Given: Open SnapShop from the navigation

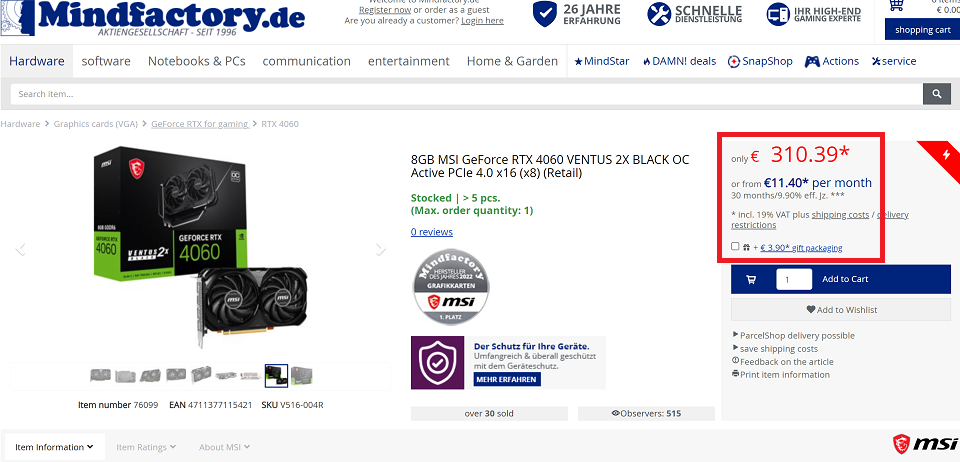Looking at the screenshot, I should (x=760, y=61).
